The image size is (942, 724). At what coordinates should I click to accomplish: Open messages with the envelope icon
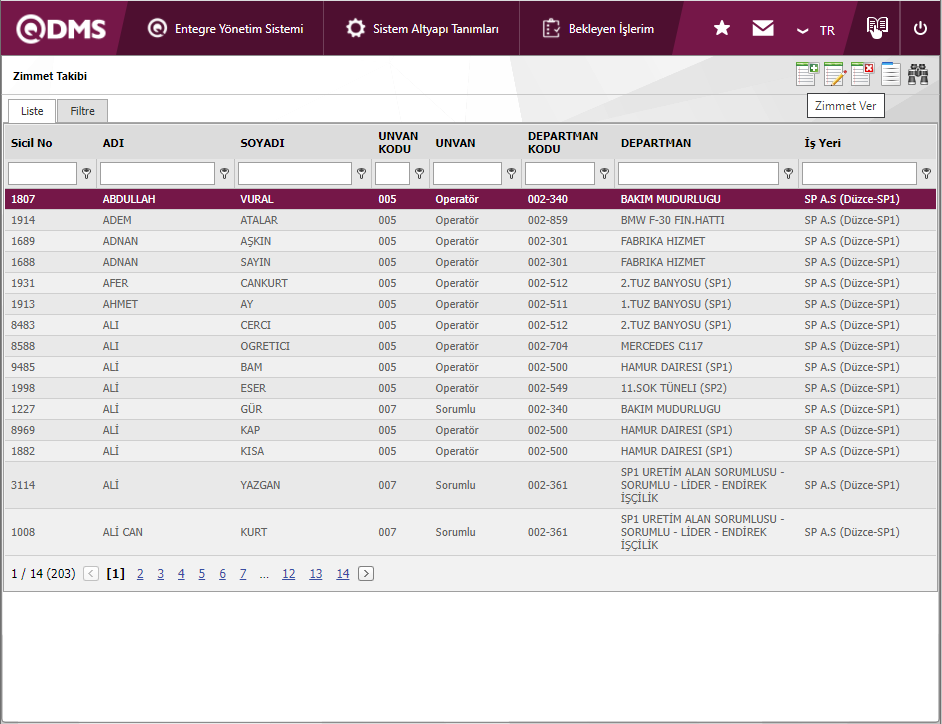tap(763, 29)
